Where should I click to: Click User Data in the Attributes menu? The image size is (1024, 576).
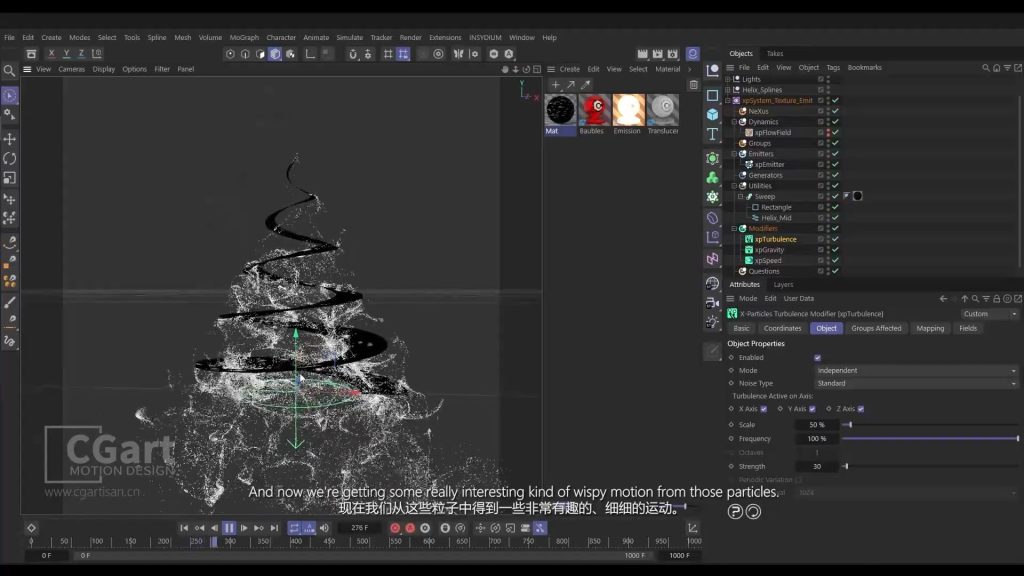click(799, 298)
